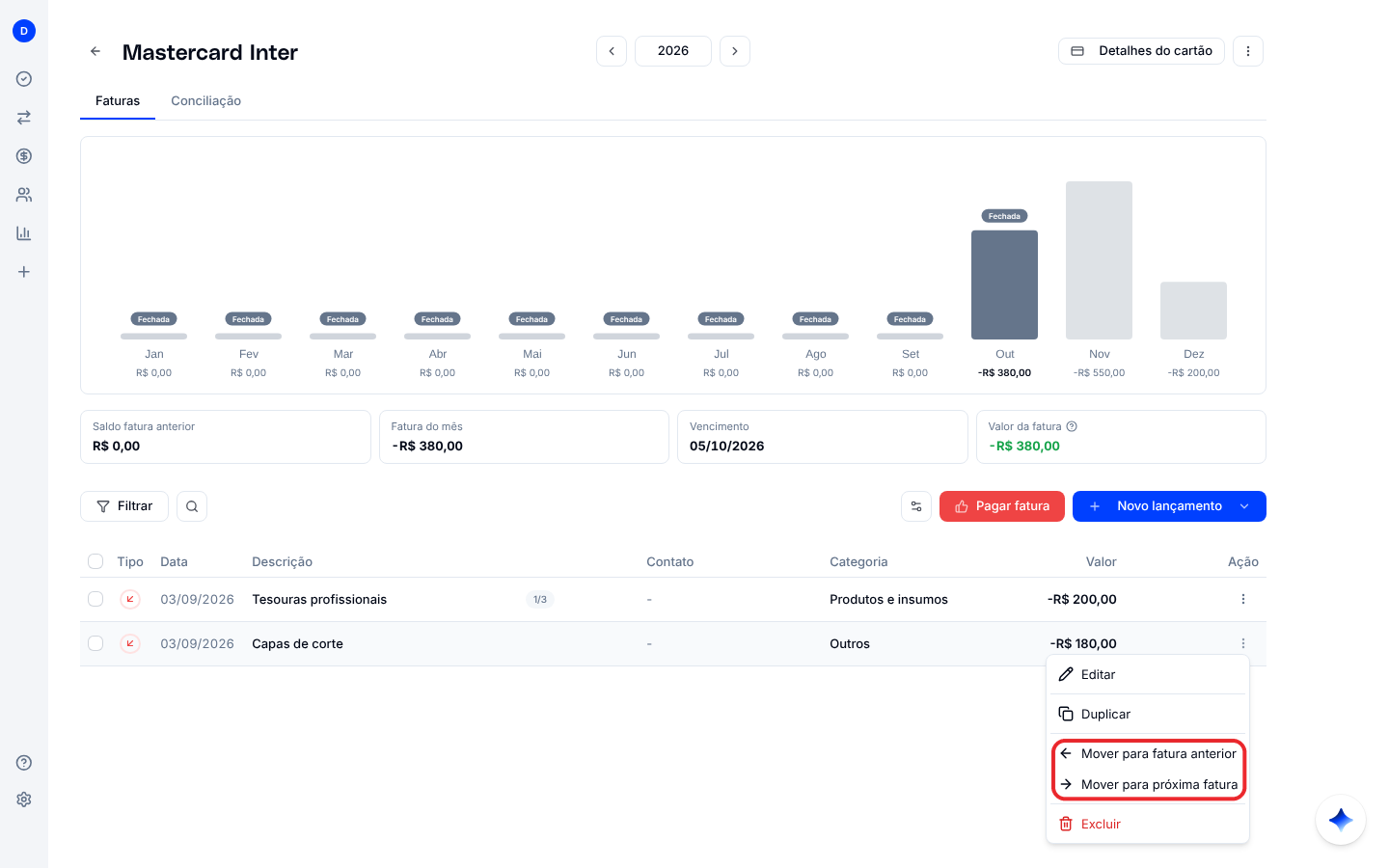Toggle the select-all checkbox in table header

[x=95, y=561]
